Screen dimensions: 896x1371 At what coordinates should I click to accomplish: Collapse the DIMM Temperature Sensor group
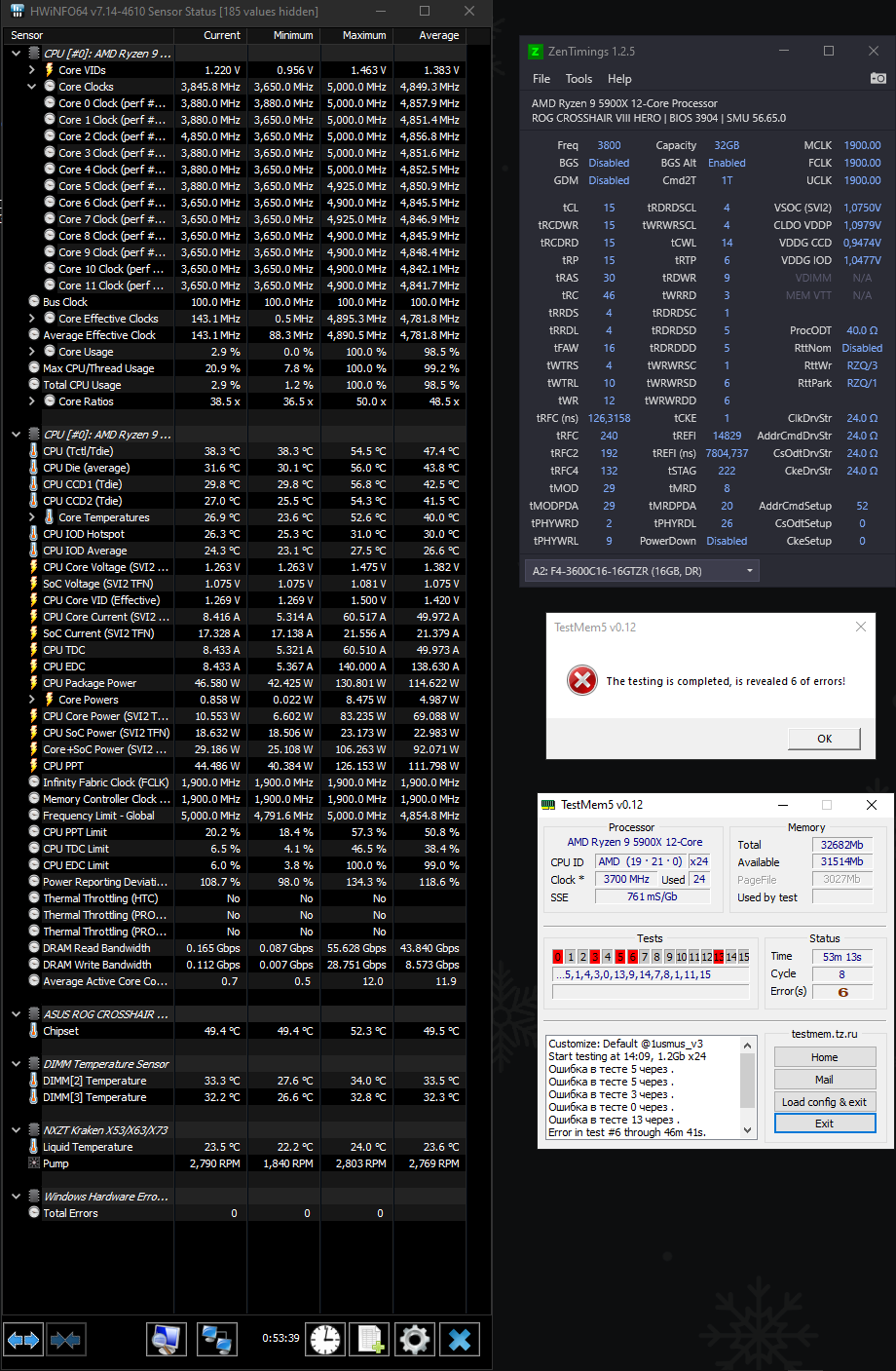click(x=17, y=1064)
